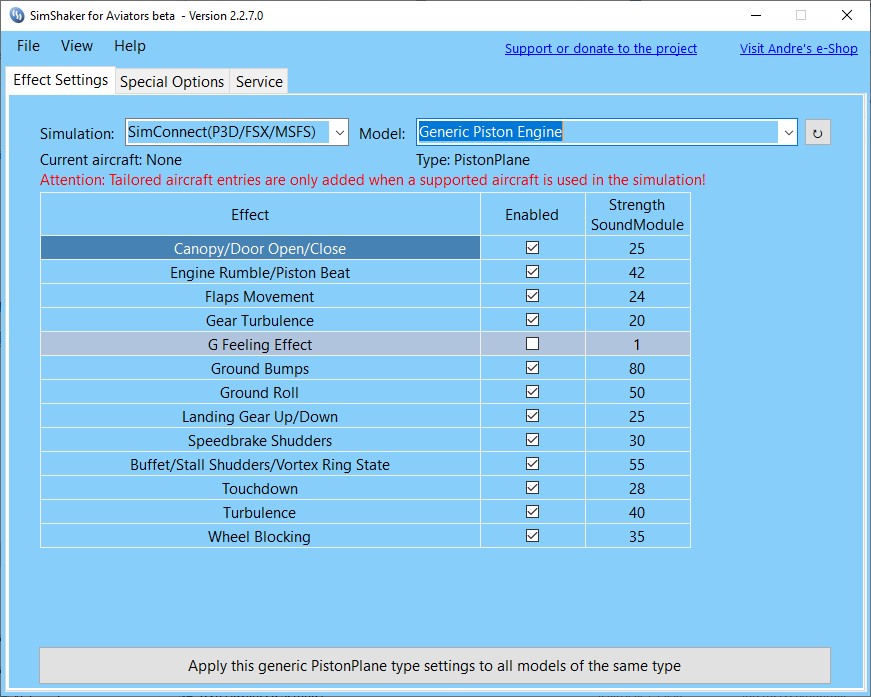
Task: Open Visit Andre's e-Shop link
Action: click(798, 48)
